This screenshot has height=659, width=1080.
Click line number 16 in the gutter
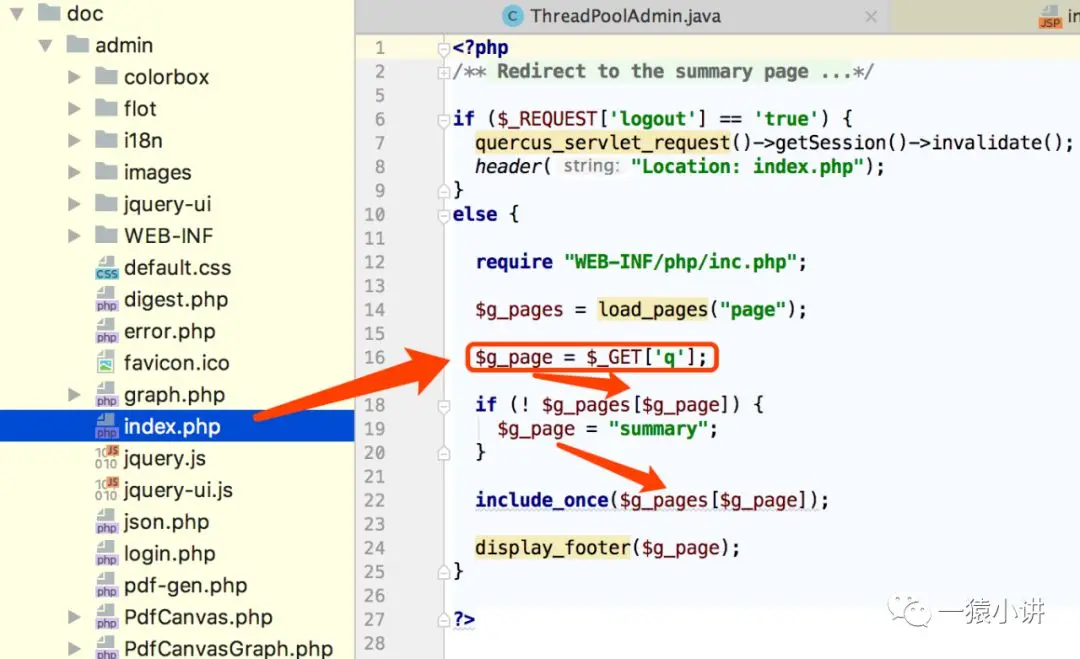pyautogui.click(x=374, y=357)
